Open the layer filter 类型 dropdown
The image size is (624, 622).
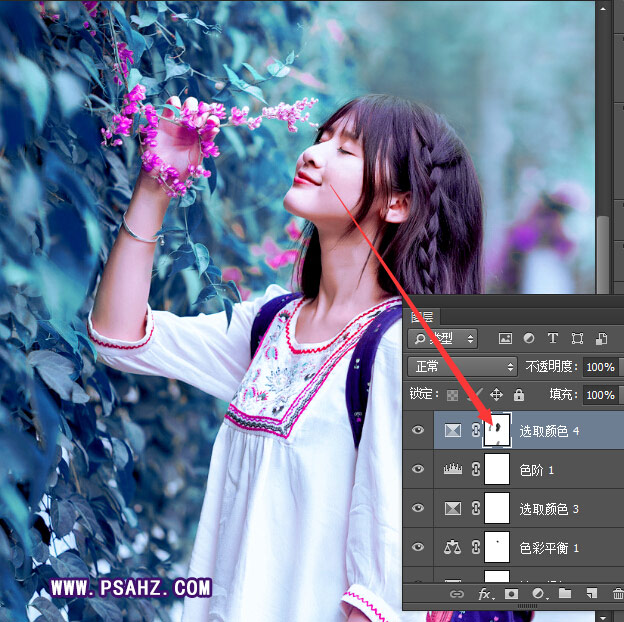click(444, 339)
